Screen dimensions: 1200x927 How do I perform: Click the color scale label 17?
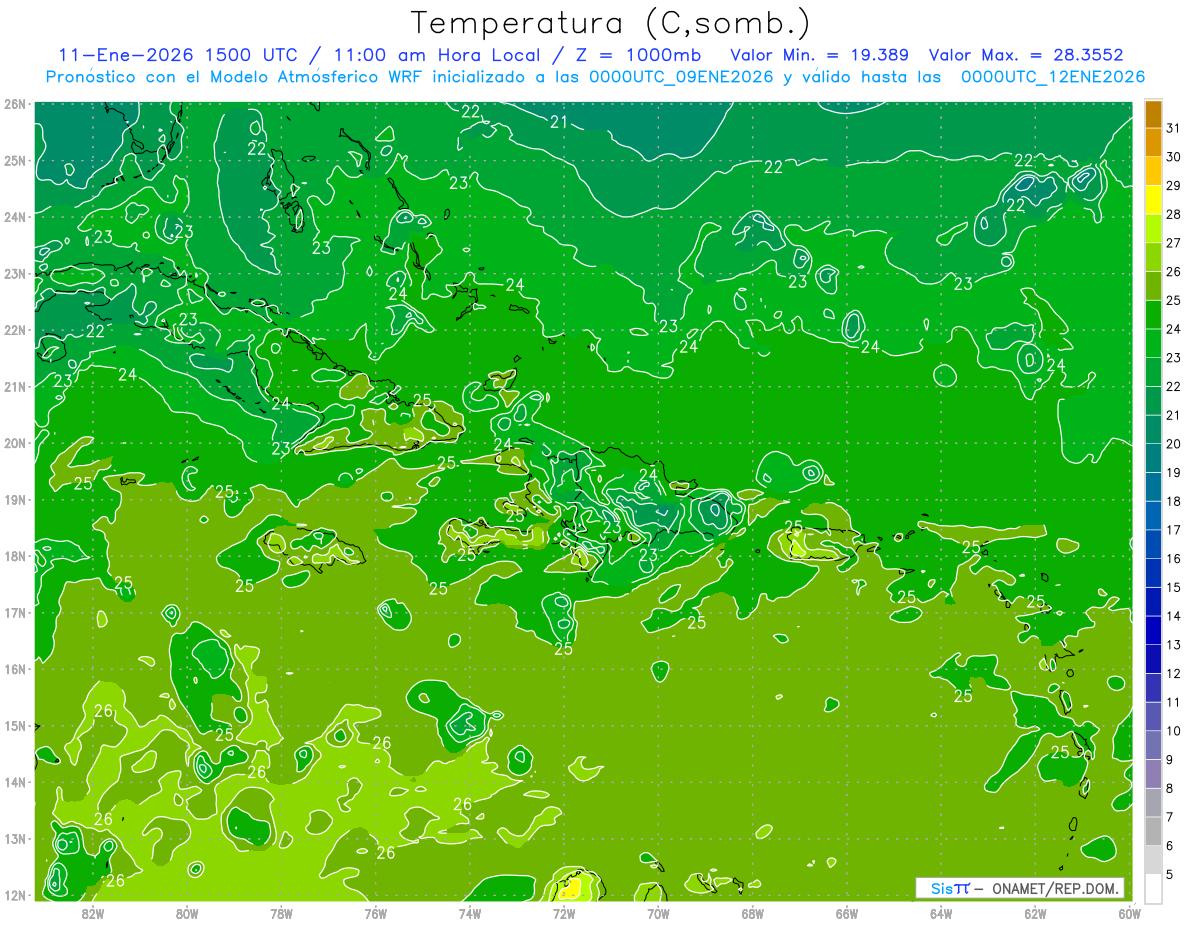click(x=1174, y=530)
